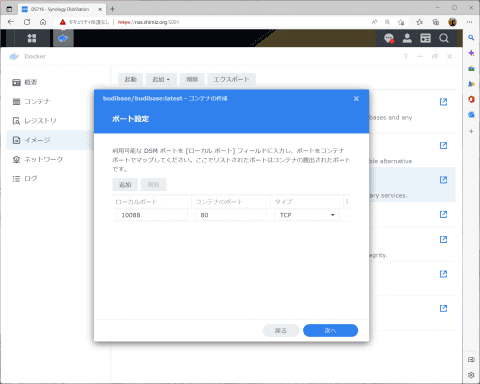480x384 pixels.
Task: Click the 戻る button in dialog
Action: (x=281, y=330)
